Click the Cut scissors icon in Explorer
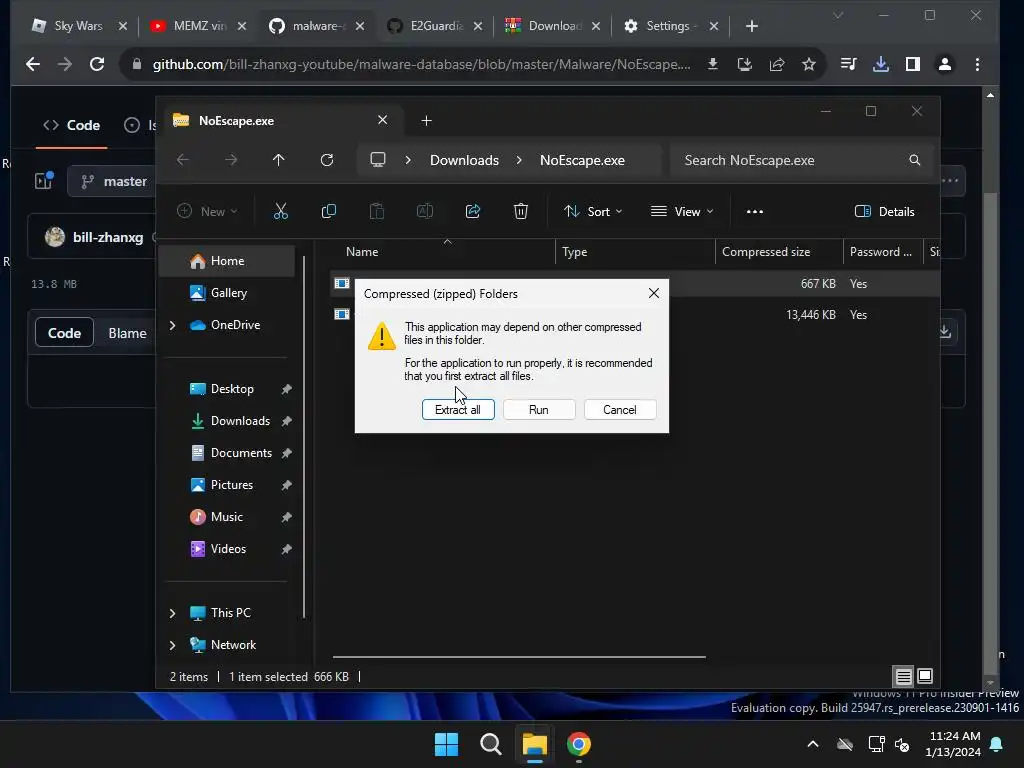 [281, 211]
